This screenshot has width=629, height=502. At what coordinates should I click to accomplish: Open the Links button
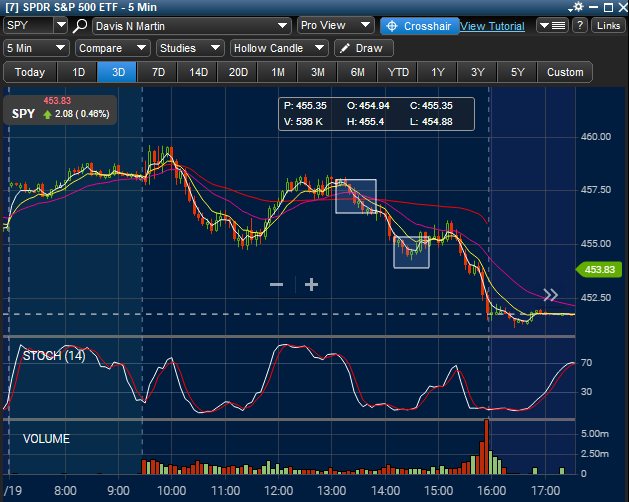(608, 26)
